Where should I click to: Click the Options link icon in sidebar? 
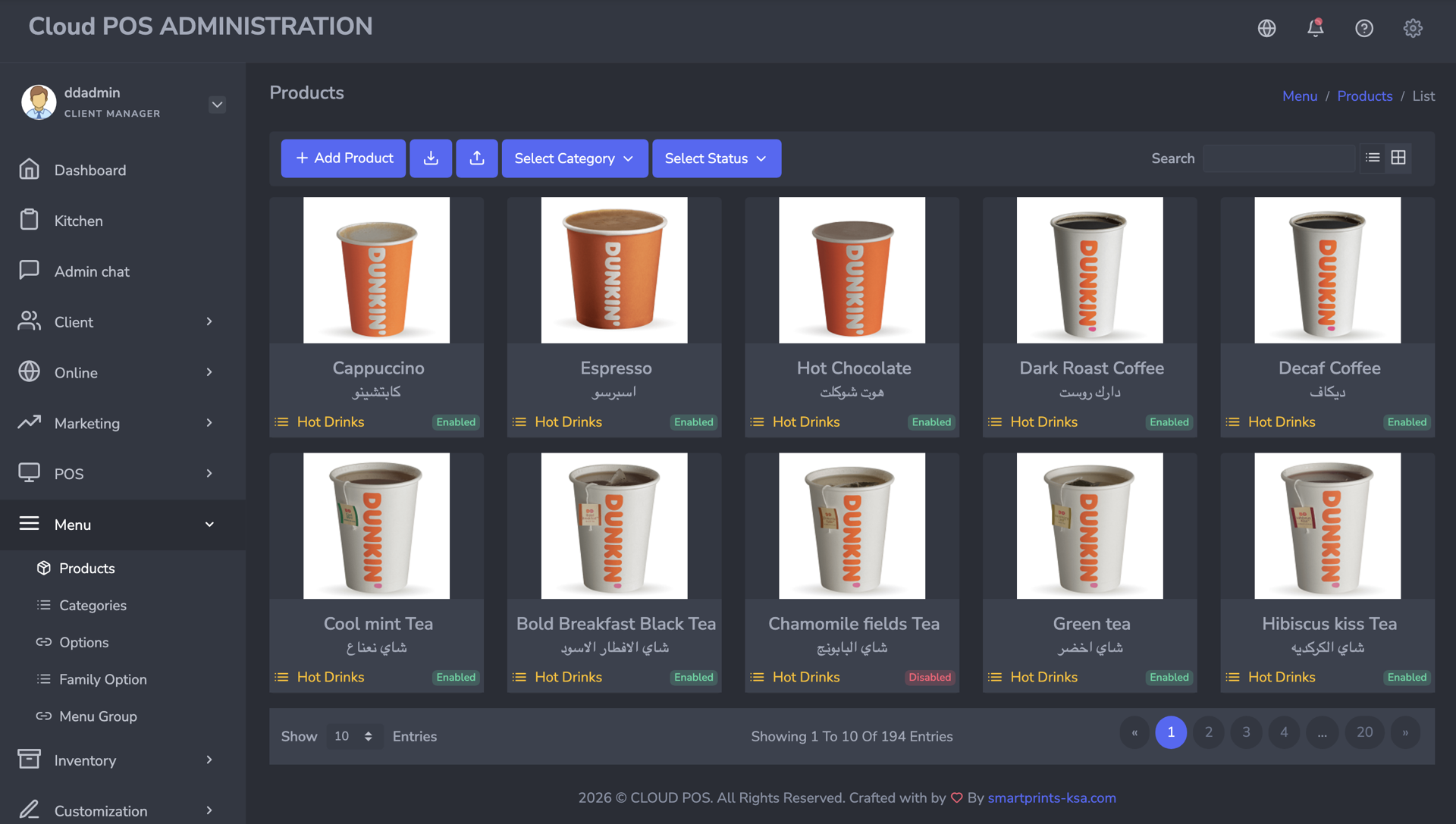(44, 642)
